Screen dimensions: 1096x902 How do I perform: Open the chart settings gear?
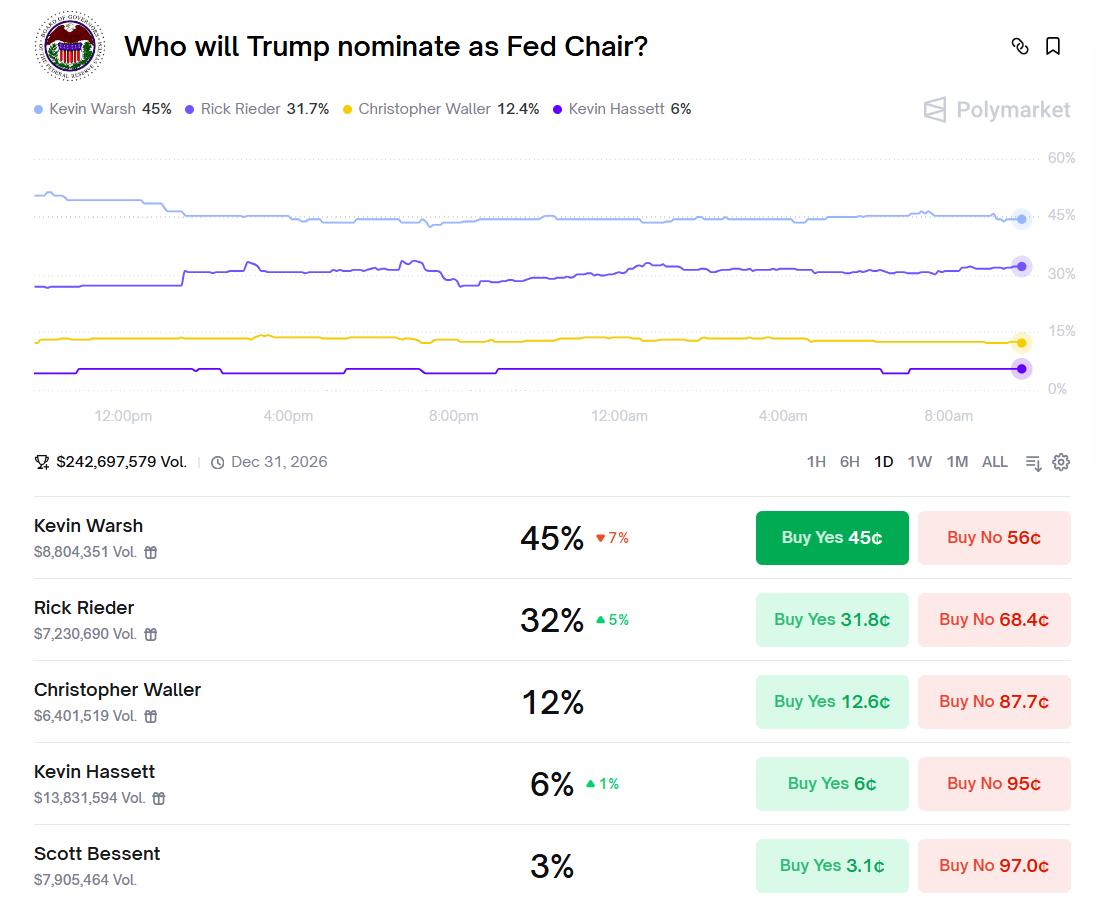[x=1061, y=462]
